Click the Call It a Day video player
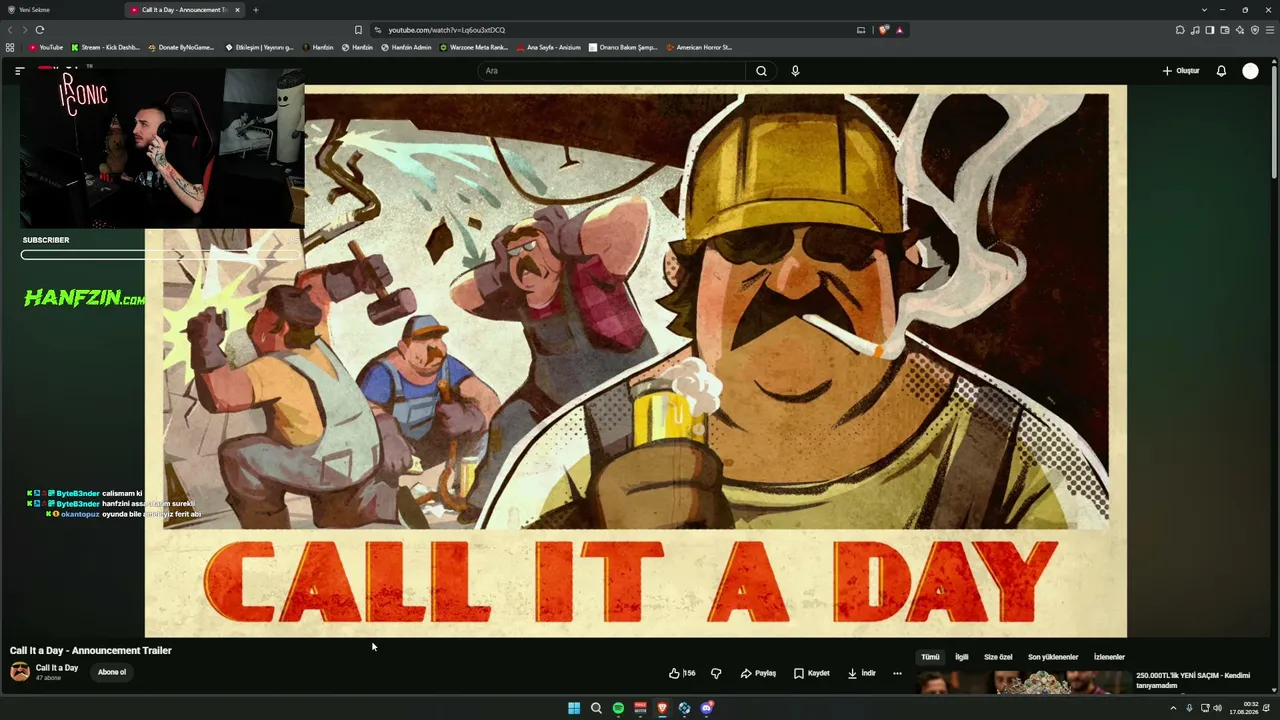This screenshot has height=720, width=1280. tap(636, 361)
